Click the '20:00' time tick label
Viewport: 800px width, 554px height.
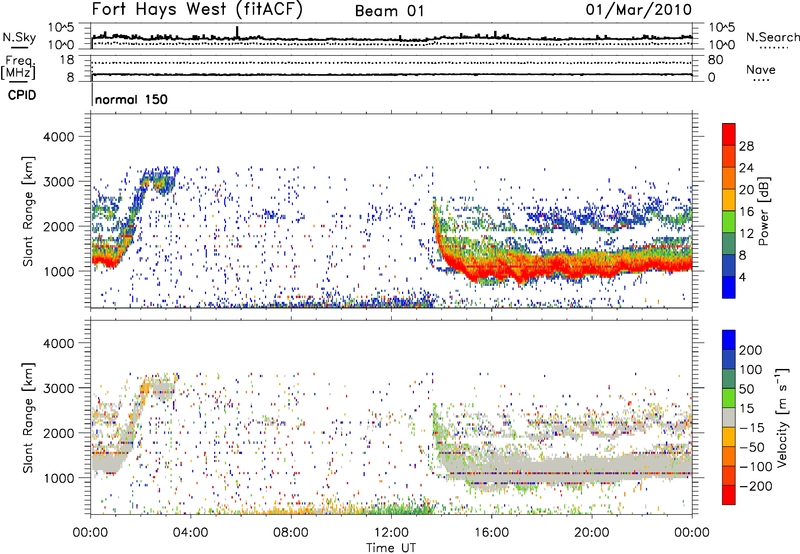592,533
